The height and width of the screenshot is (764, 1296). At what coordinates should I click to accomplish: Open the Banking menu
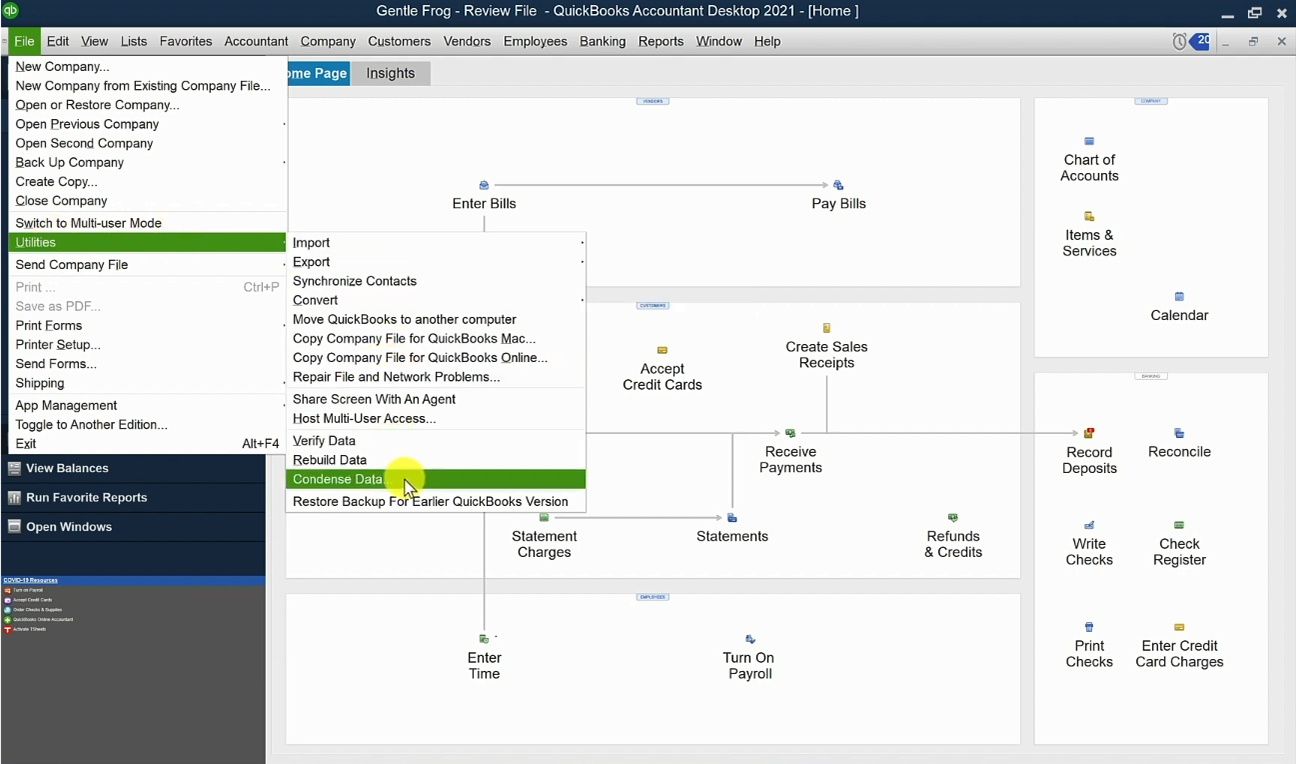602,41
